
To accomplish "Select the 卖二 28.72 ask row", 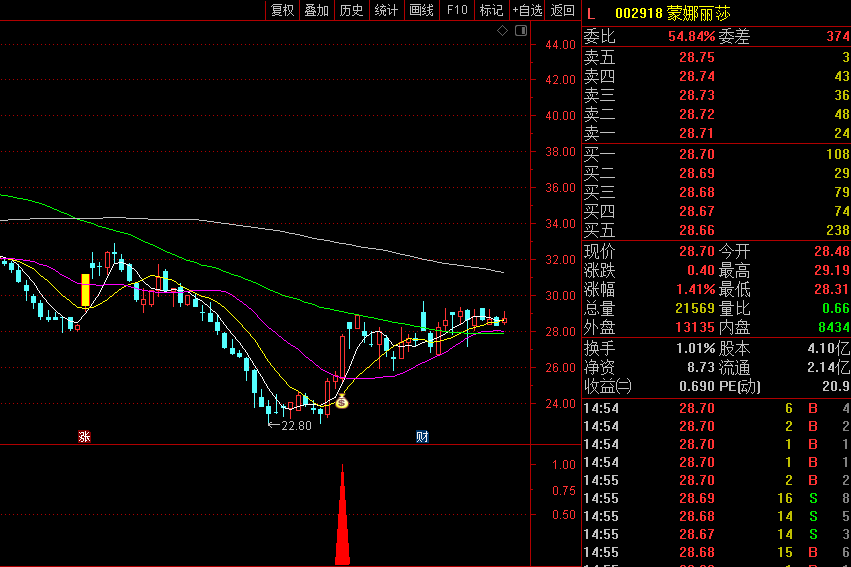I will point(716,114).
